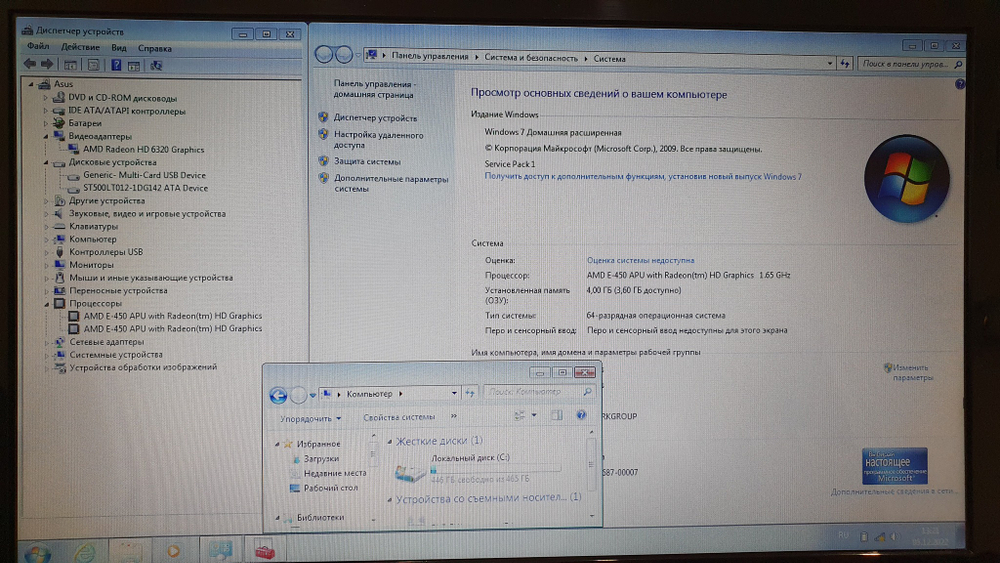Select Рабочий стол in navigation pane

[x=330, y=488]
